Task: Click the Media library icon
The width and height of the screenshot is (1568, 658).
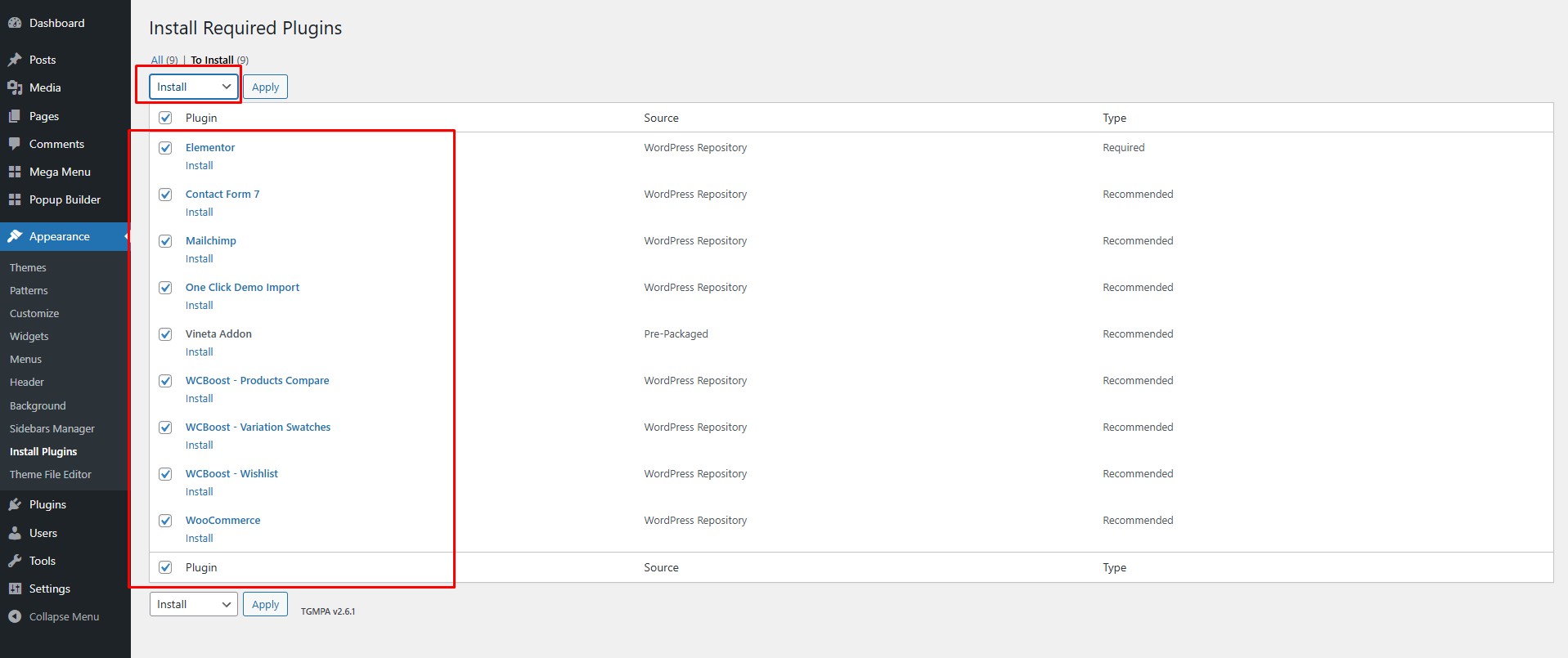Action: tap(15, 87)
